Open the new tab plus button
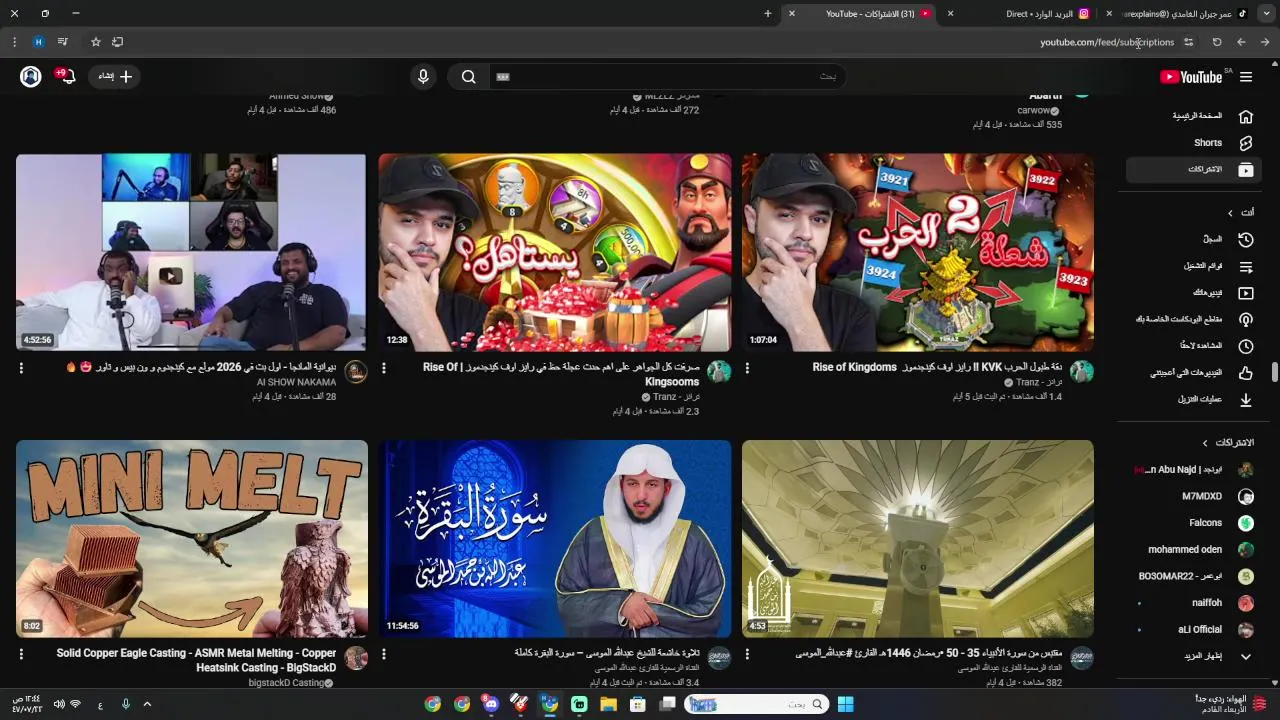Viewport: 1280px width, 720px height. pos(768,14)
